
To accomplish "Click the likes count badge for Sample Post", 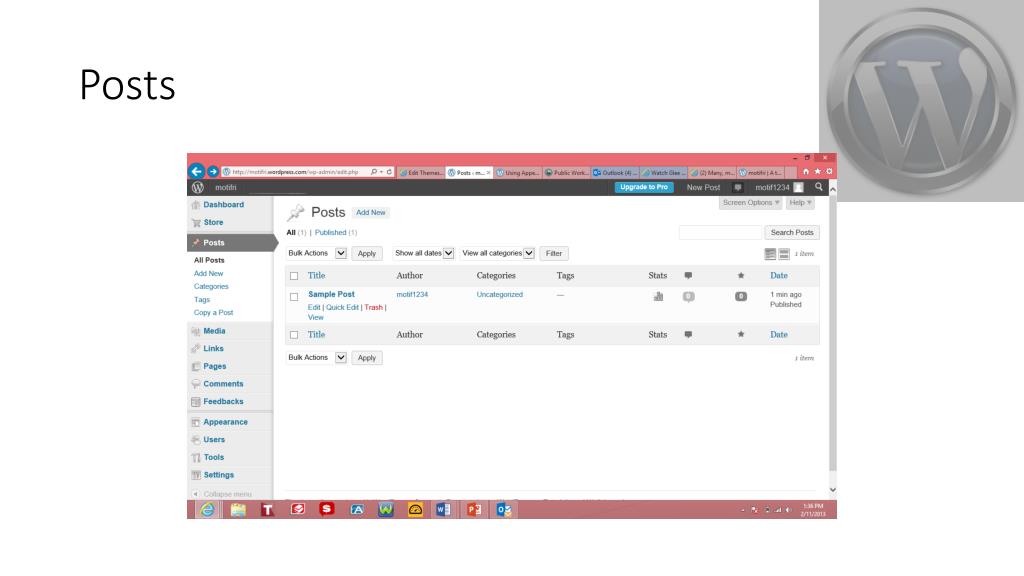I will tap(741, 296).
